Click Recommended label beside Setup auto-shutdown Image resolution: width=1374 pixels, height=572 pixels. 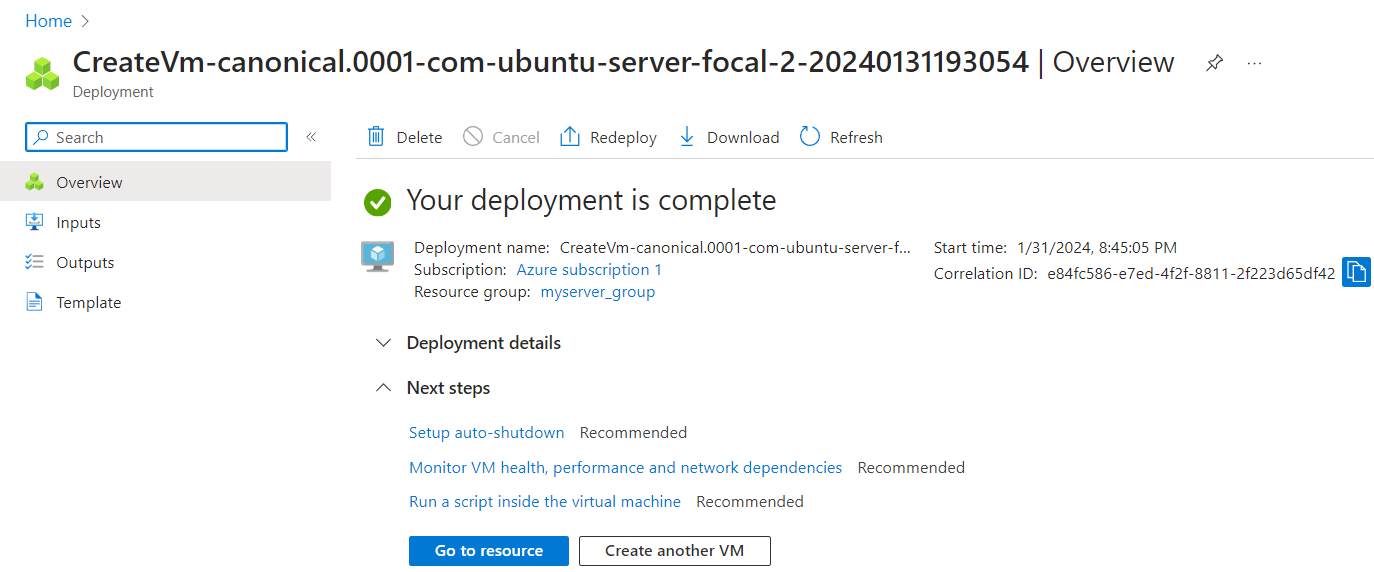point(633,433)
